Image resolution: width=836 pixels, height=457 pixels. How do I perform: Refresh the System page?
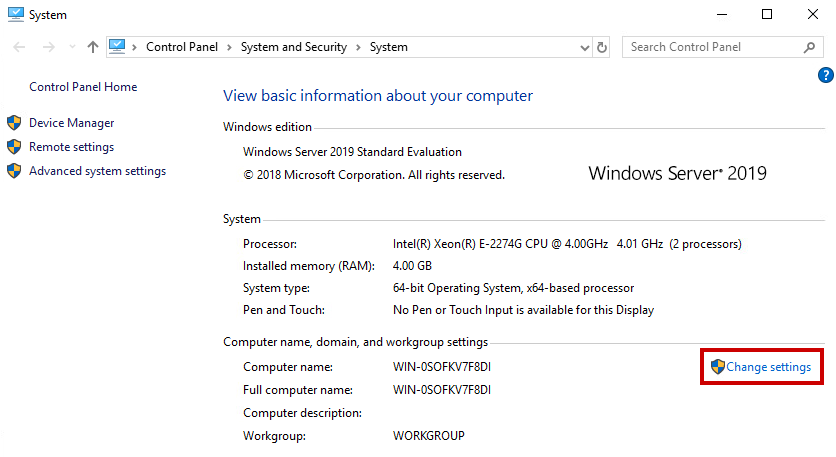[x=602, y=47]
